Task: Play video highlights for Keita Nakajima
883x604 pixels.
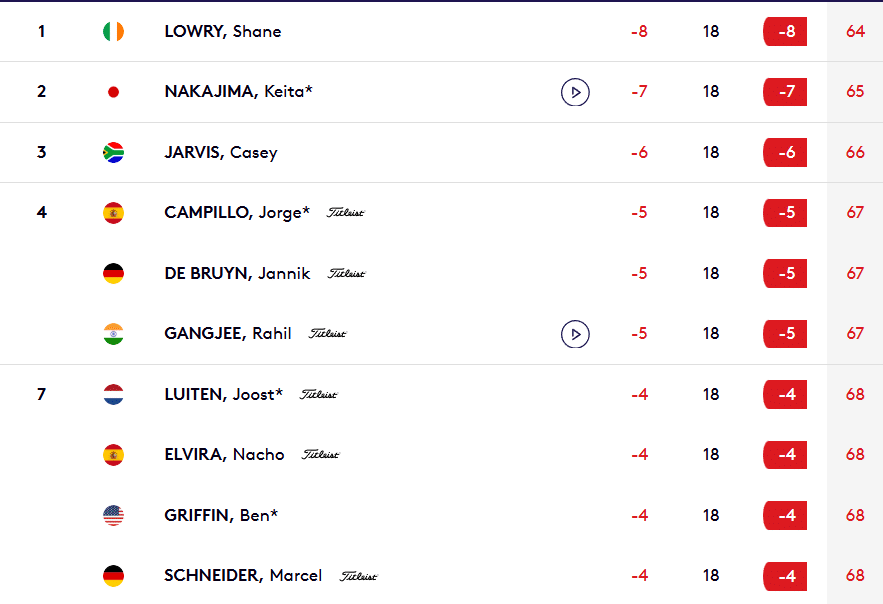Action: coord(575,92)
